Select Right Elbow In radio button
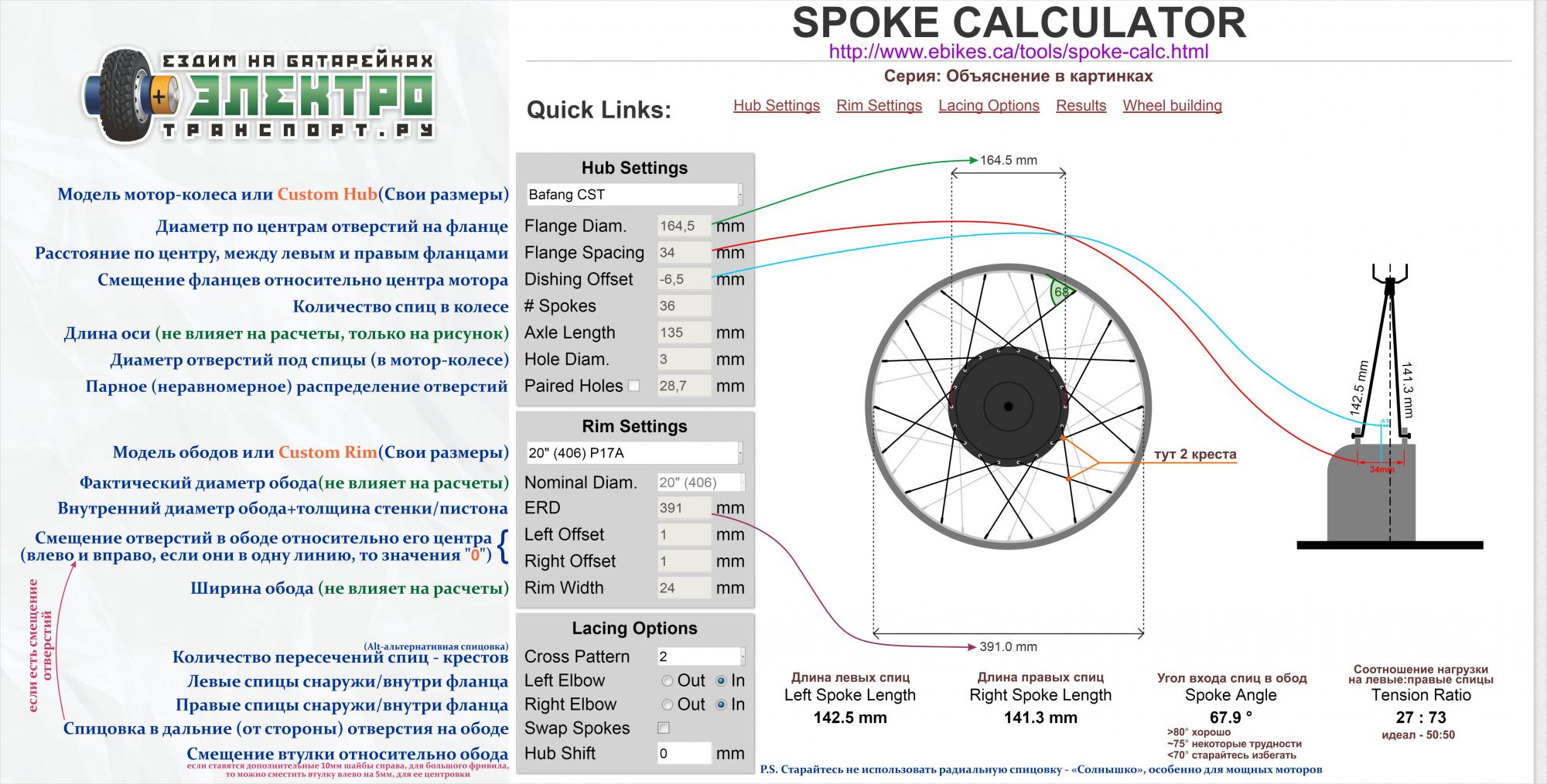 [721, 705]
